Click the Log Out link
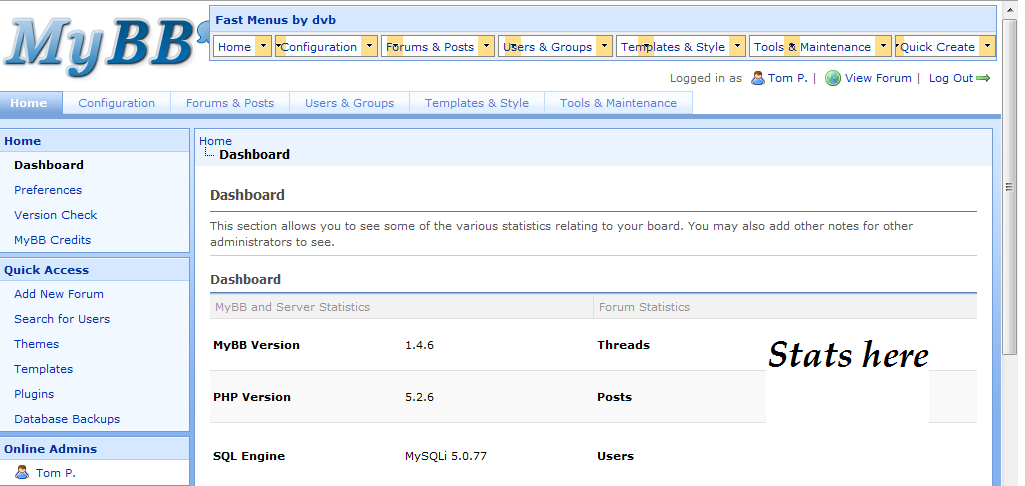This screenshot has height=486, width=1025. 950,78
